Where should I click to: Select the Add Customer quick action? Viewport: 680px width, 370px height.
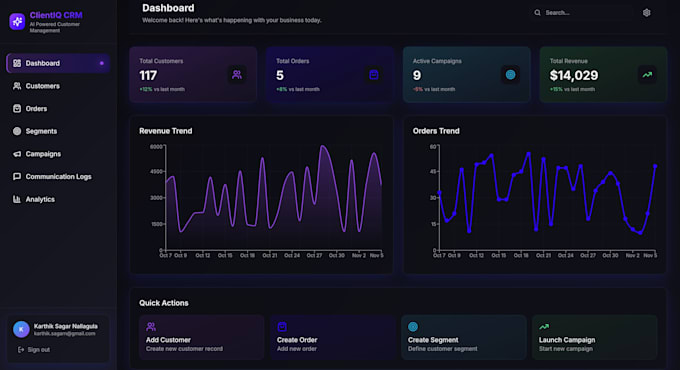202,337
